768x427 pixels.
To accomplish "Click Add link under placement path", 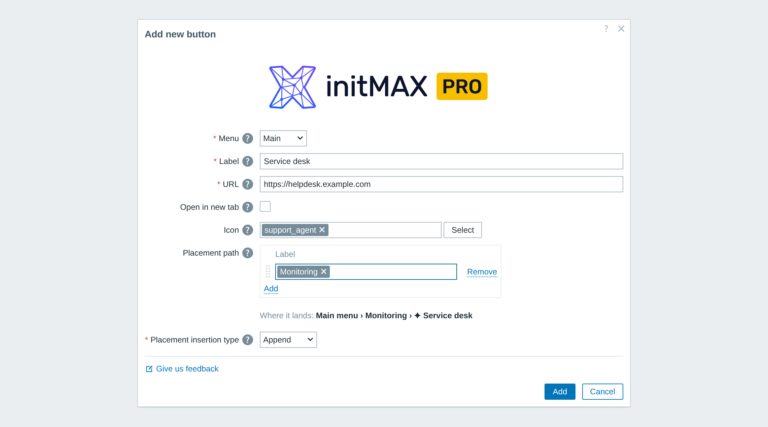I will pyautogui.click(x=271, y=289).
